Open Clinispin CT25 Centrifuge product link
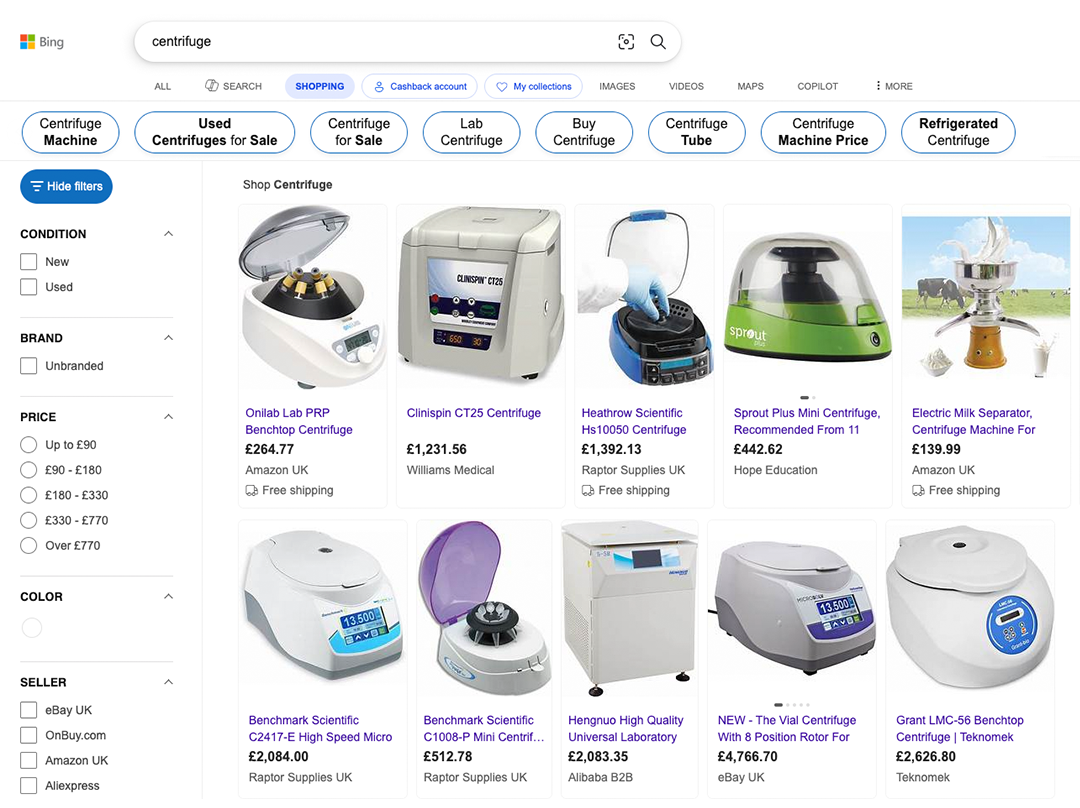The image size is (1080, 808). pos(473,413)
